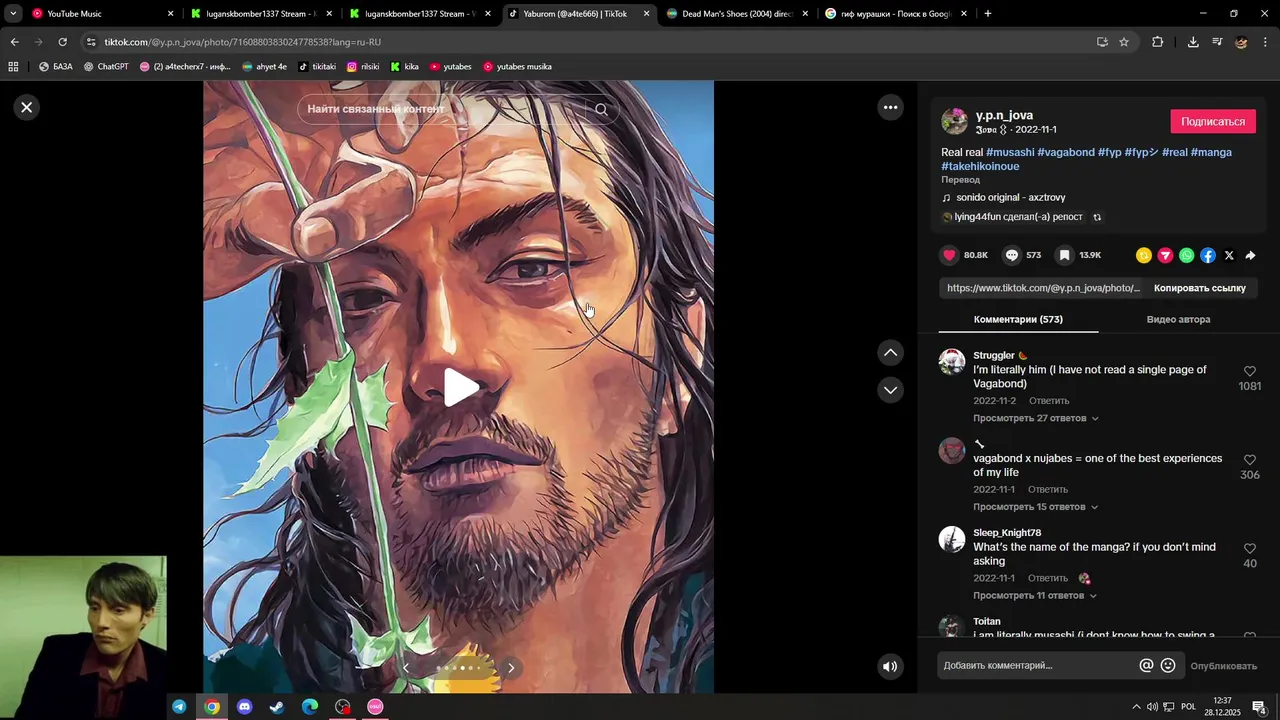1280x720 pixels.
Task: Switch to the Комментарии (573) tab
Action: (x=1018, y=319)
